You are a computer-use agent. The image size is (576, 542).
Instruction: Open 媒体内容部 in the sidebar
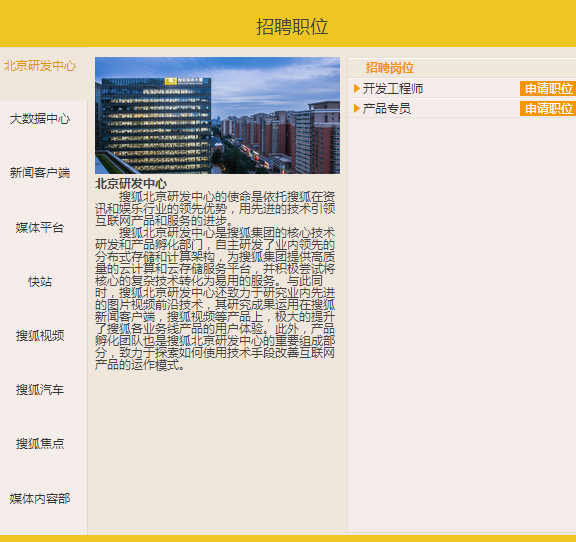(40, 498)
